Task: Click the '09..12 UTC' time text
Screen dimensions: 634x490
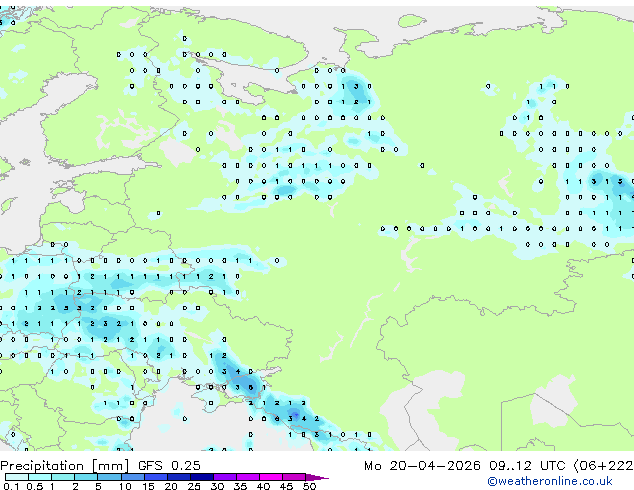Action: pos(527,466)
